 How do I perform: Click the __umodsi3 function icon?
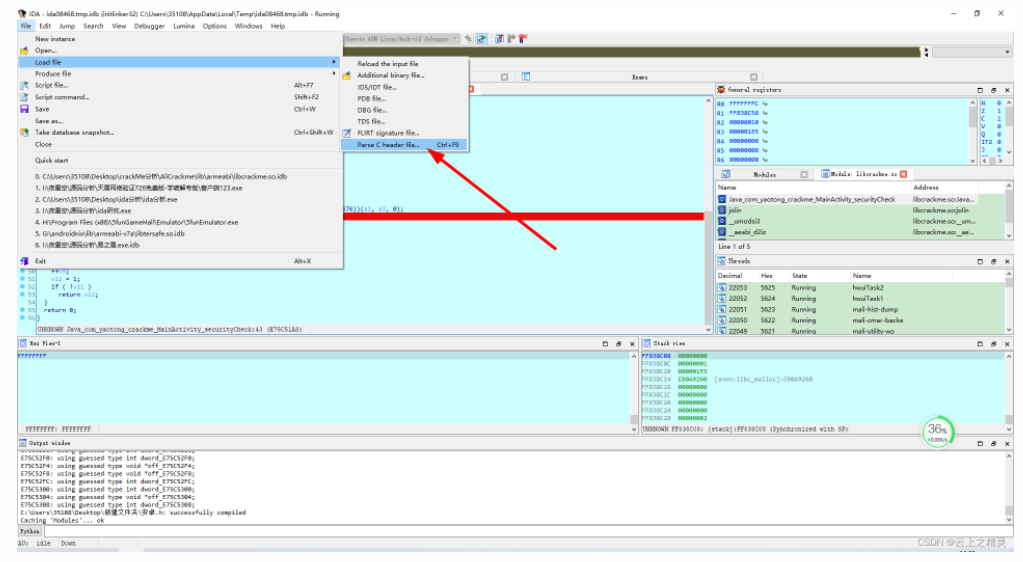pyautogui.click(x=722, y=221)
